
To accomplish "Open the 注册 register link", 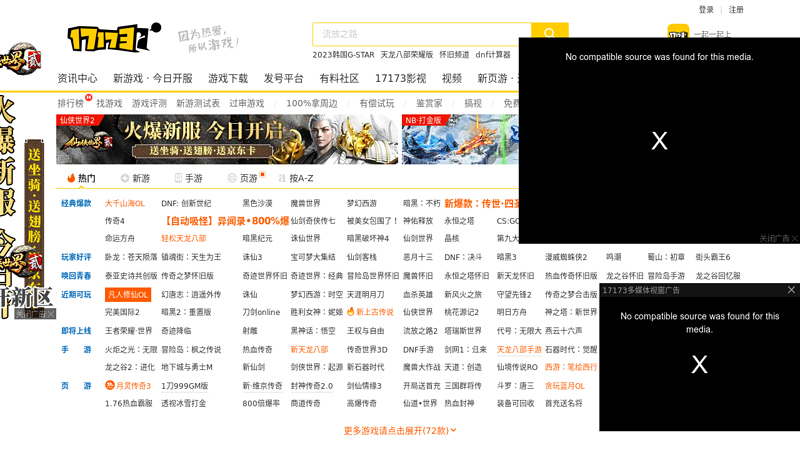I will (x=736, y=9).
